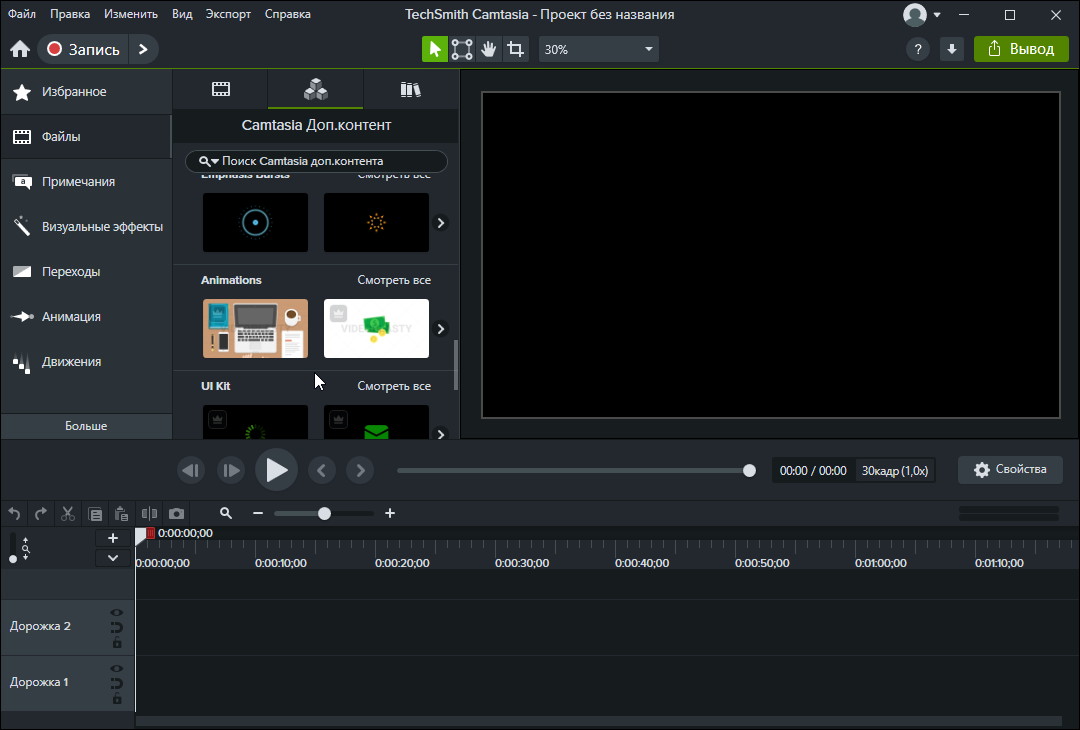Select the arrow Edit mode tool

(435, 50)
